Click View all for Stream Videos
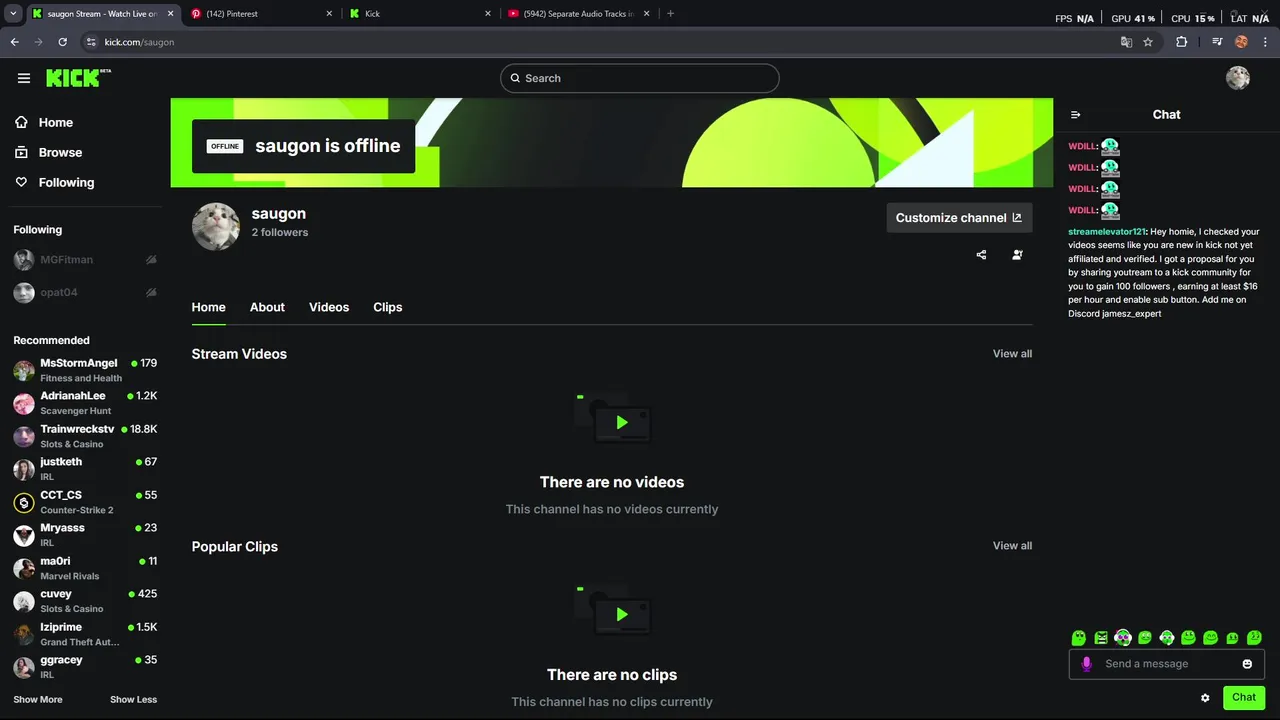The image size is (1280, 720). [1012, 354]
